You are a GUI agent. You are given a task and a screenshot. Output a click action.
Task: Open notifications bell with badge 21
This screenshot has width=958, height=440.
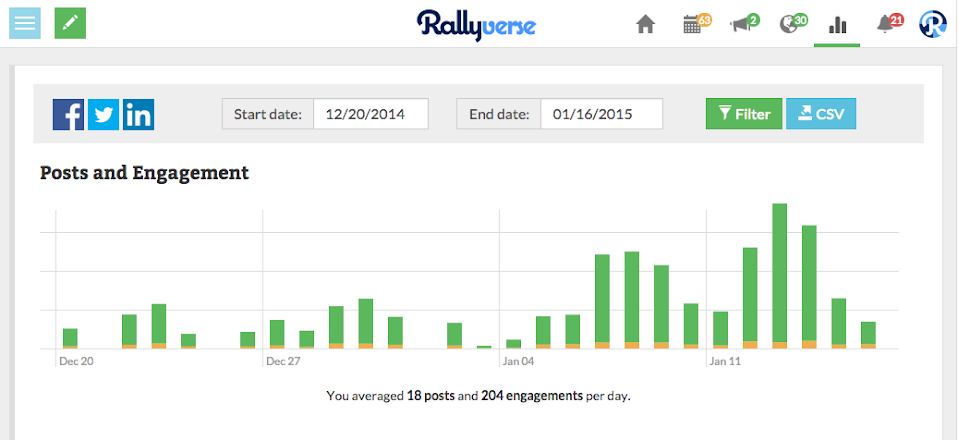pos(890,24)
